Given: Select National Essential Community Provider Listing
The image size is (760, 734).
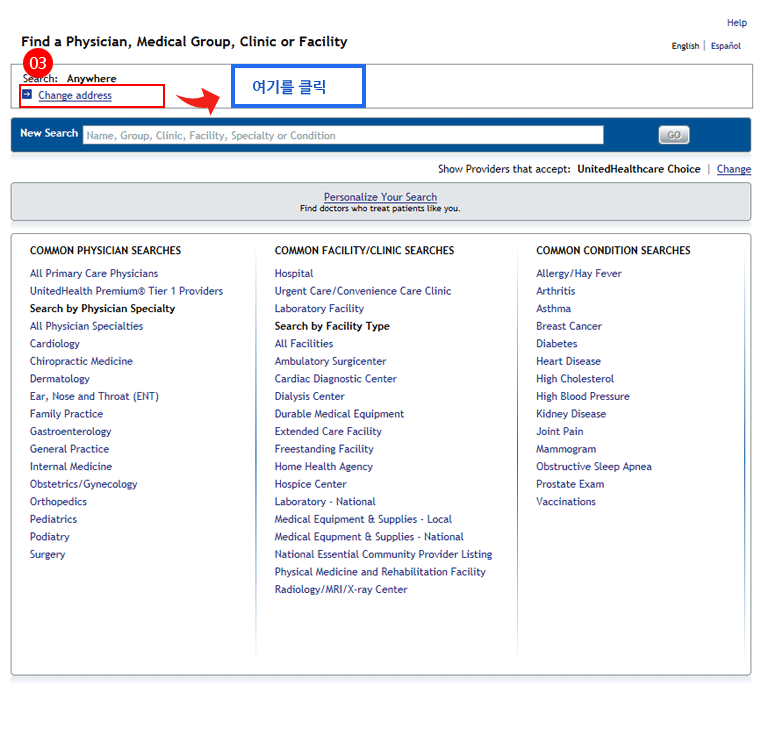Looking at the screenshot, I should 383,554.
